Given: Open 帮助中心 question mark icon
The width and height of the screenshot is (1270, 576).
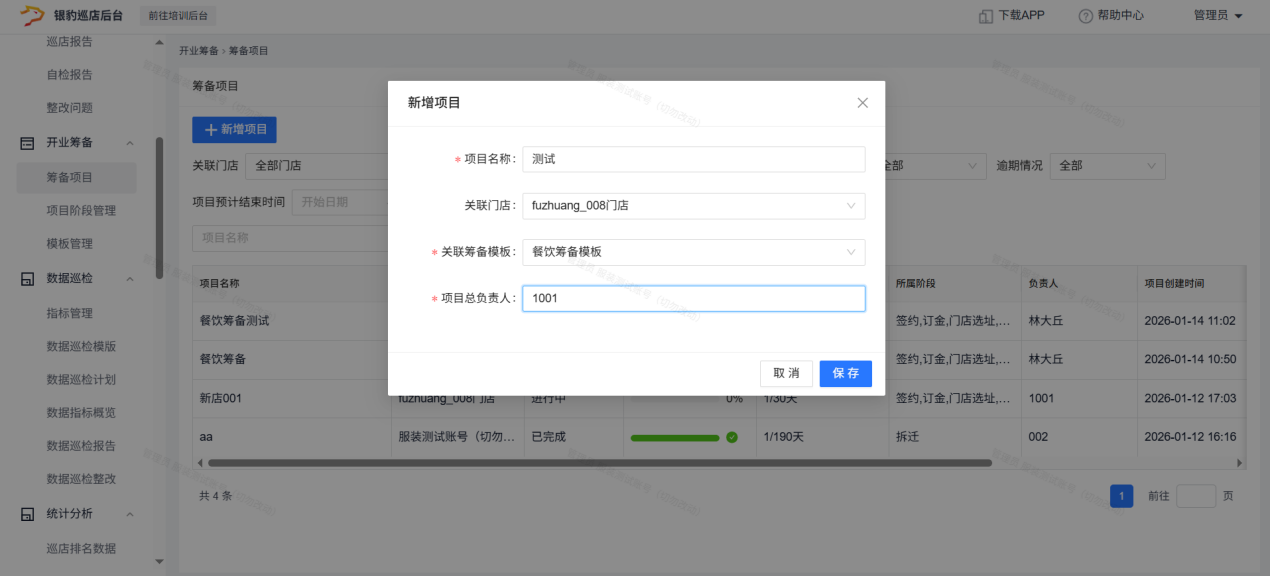Looking at the screenshot, I should tap(1085, 16).
